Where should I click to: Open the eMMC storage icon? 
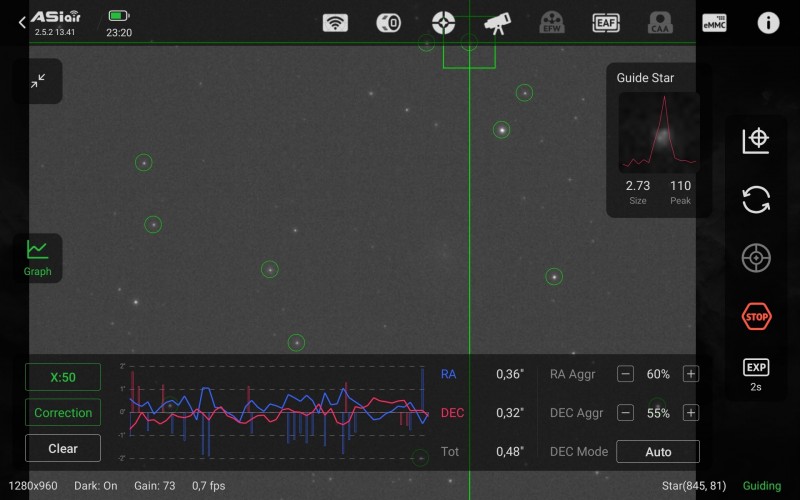click(714, 23)
